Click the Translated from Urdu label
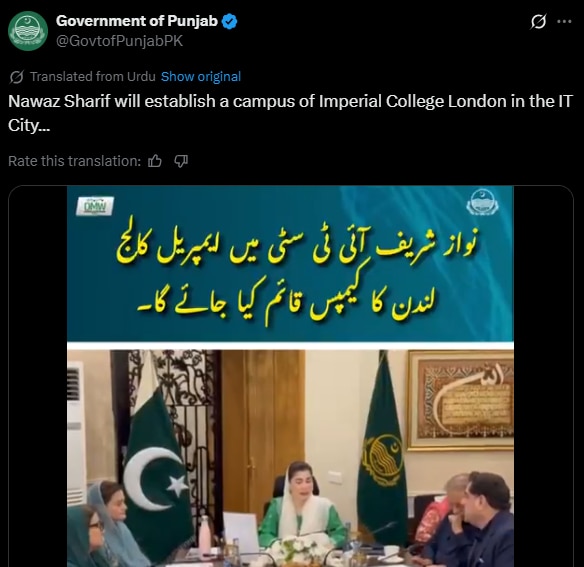584x567 pixels. coord(93,76)
